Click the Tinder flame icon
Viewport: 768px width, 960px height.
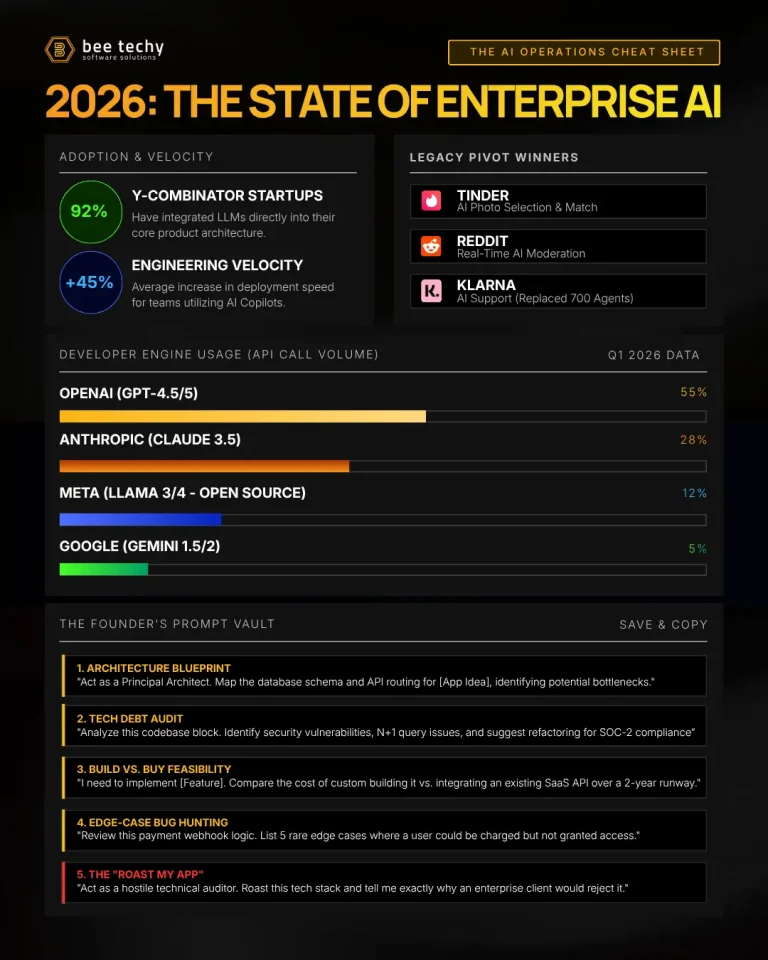pyautogui.click(x=431, y=200)
